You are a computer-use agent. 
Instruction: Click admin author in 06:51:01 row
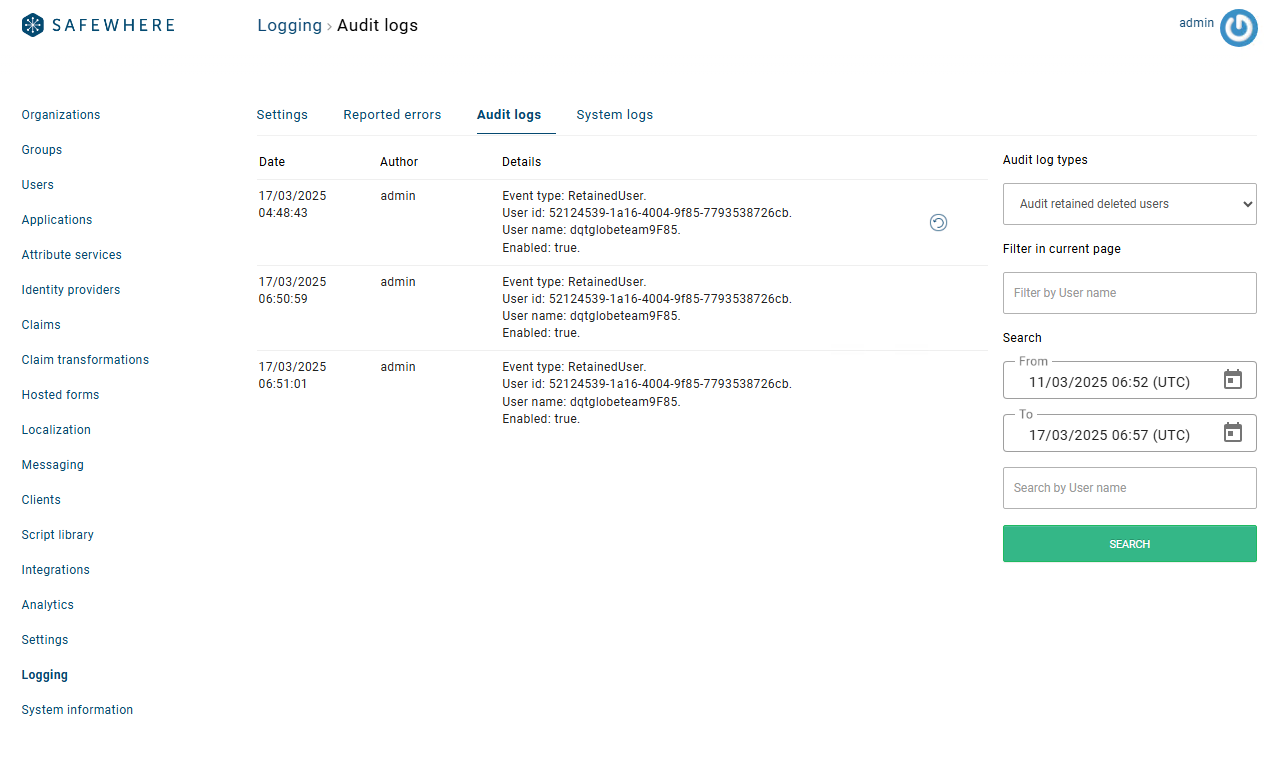[398, 367]
